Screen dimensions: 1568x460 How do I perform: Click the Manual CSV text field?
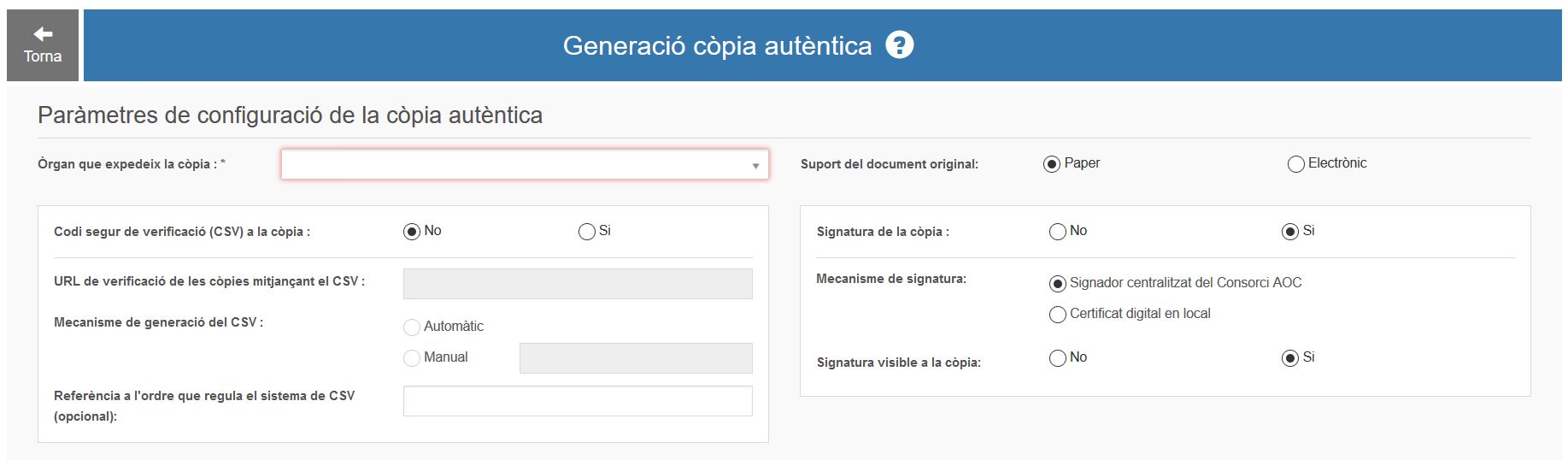point(636,358)
